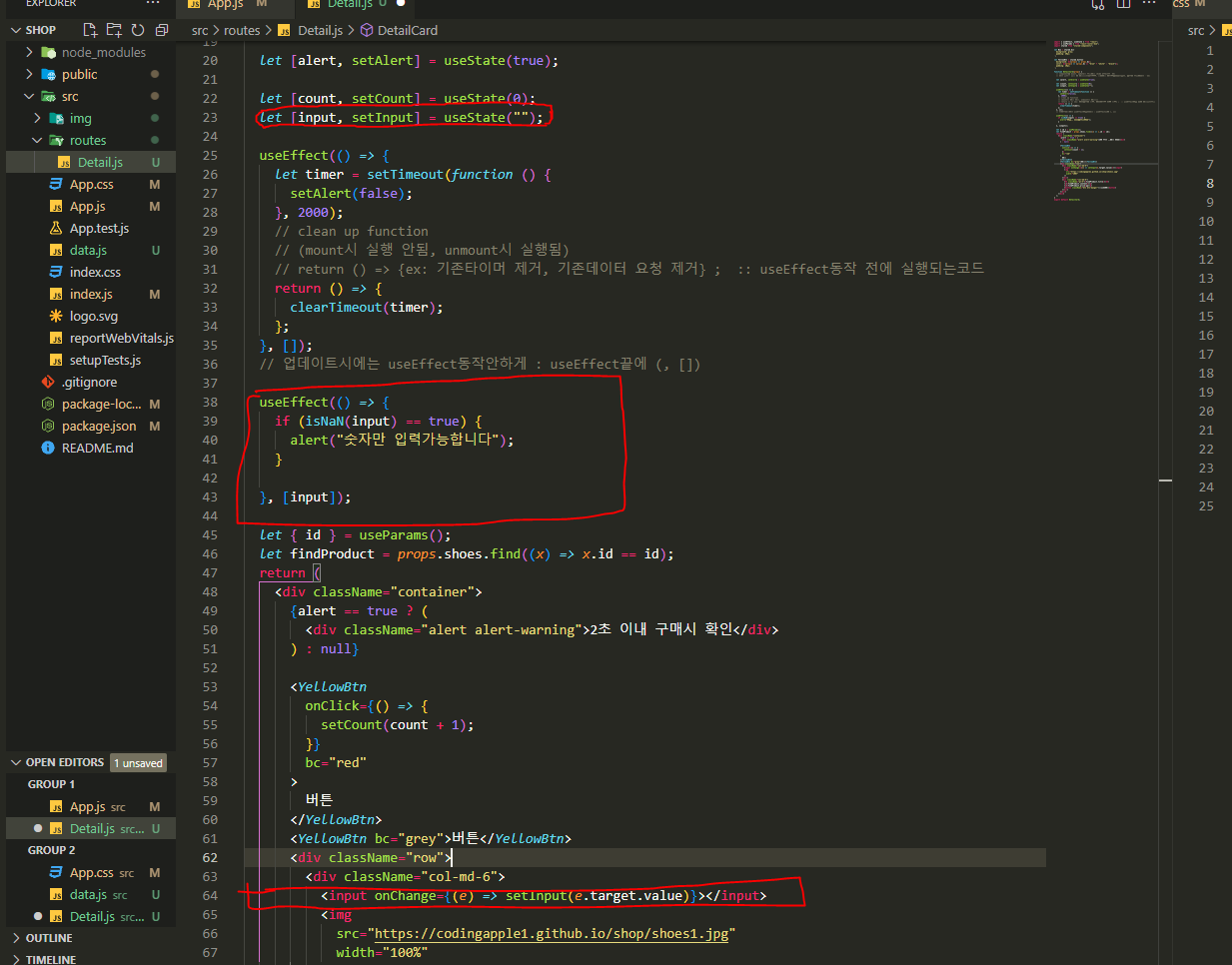Image resolution: width=1232 pixels, height=965 pixels.
Task: Open App.test.js in the file tree
Action: coord(99,228)
